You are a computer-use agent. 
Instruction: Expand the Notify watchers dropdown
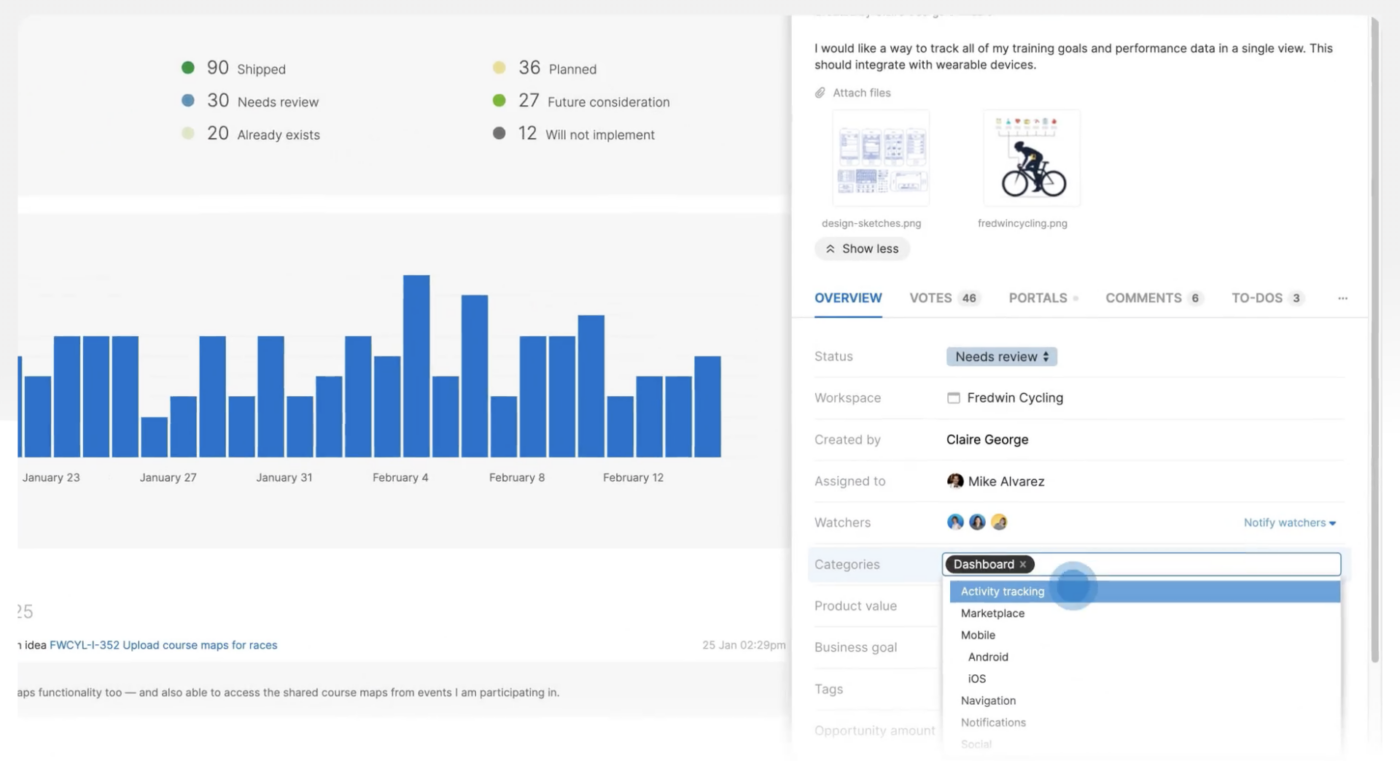tap(1289, 523)
